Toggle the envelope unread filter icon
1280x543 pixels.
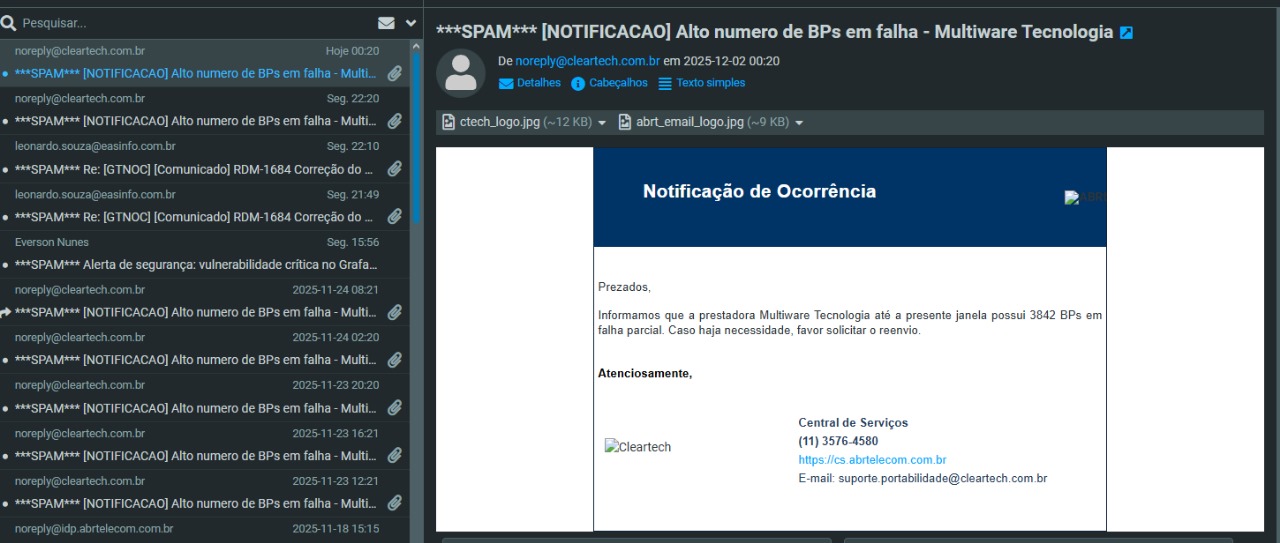click(x=386, y=23)
